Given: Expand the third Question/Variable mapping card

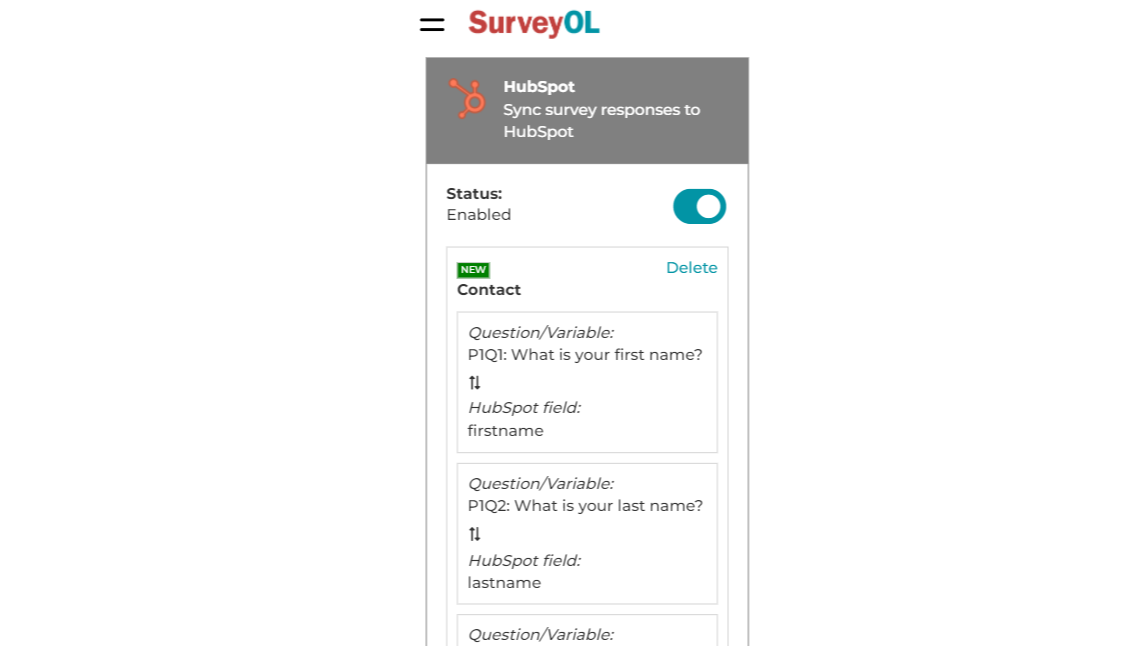Looking at the screenshot, I should point(587,634).
